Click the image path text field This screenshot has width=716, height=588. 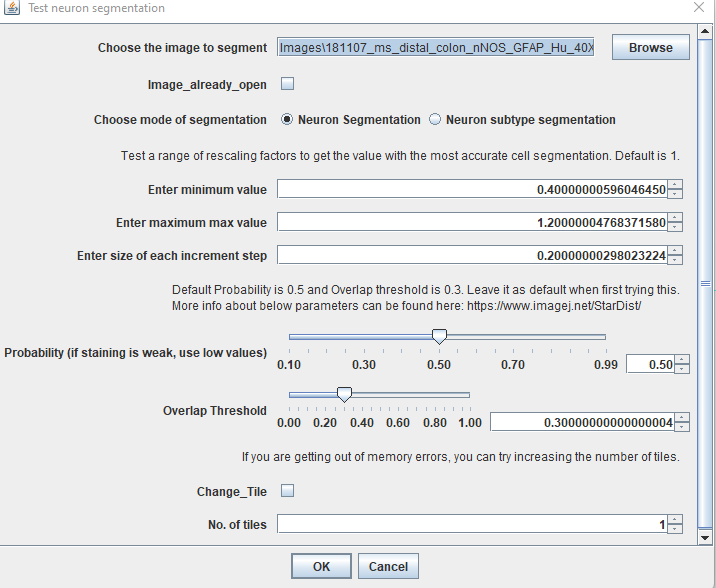coord(436,47)
